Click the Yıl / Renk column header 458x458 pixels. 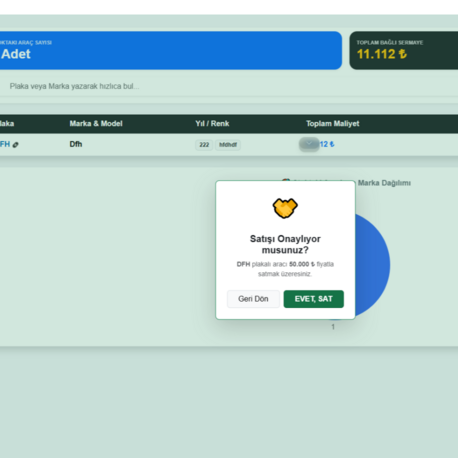212,124
